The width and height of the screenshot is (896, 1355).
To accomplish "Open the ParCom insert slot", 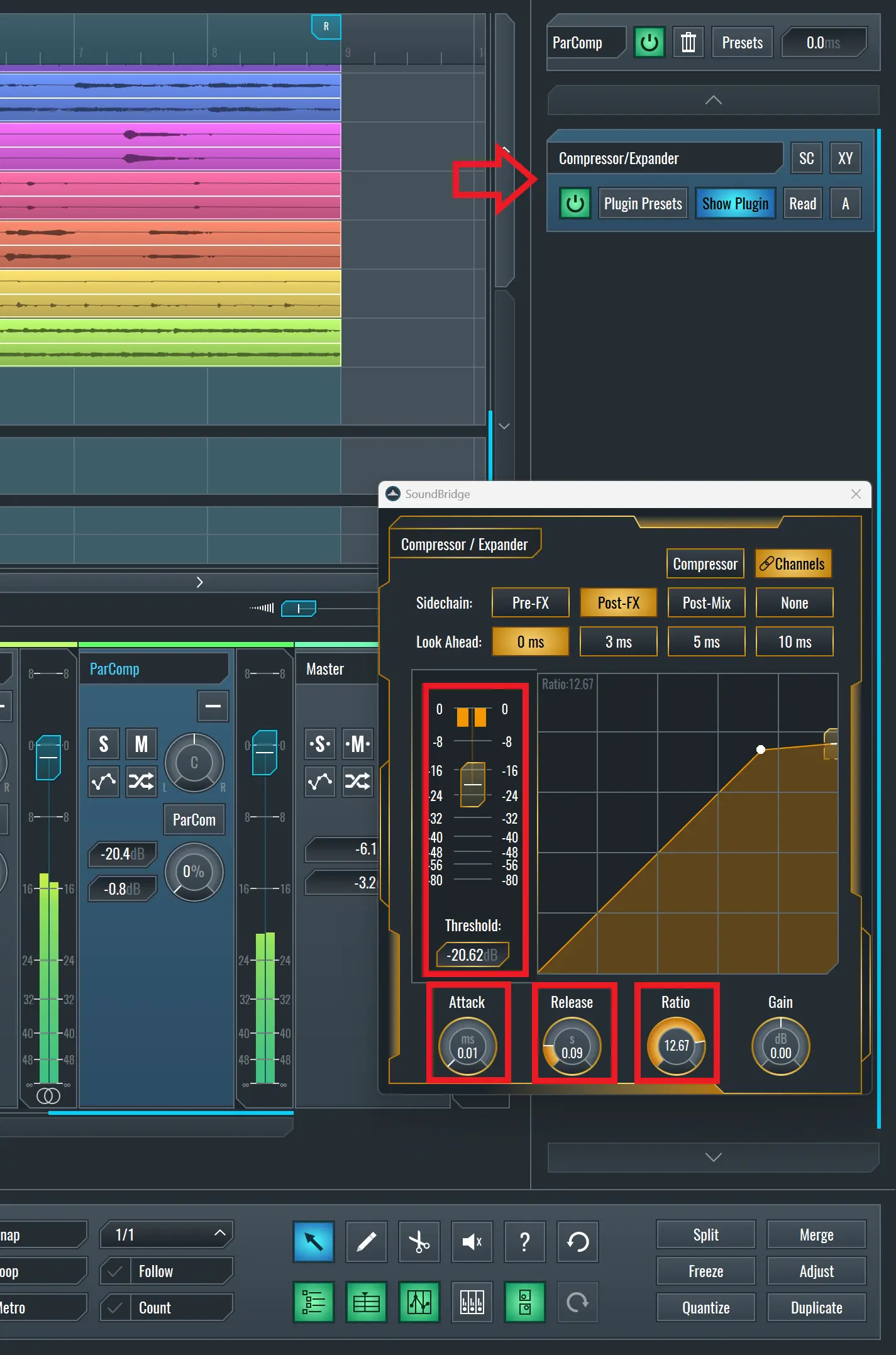I will pyautogui.click(x=194, y=819).
